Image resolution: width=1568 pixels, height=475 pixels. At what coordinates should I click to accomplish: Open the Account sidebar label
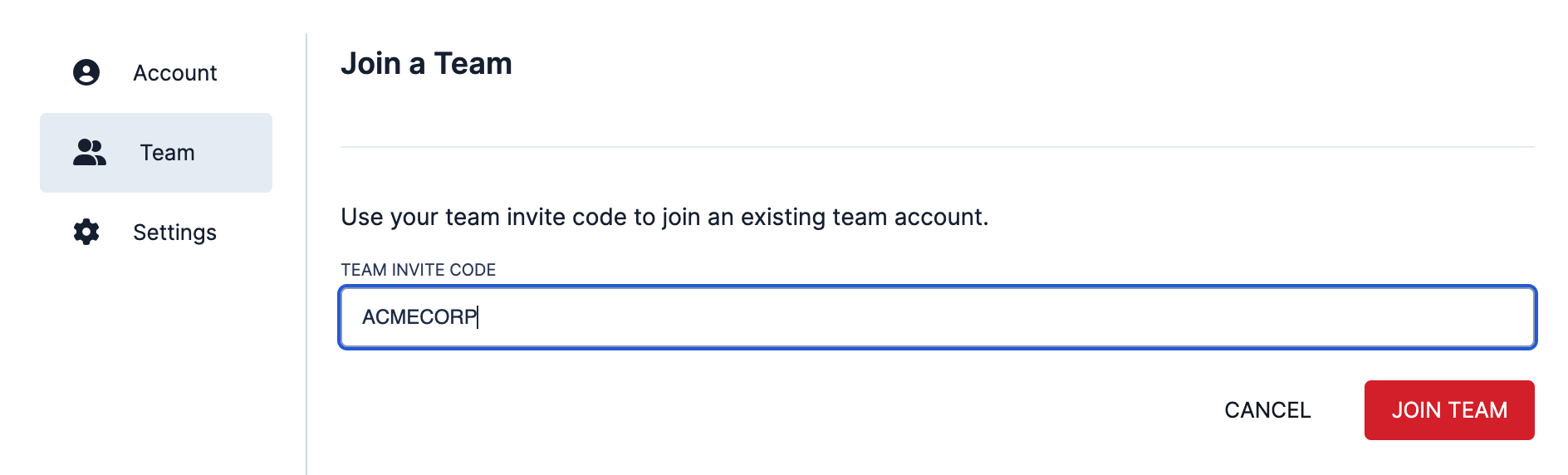tap(174, 73)
